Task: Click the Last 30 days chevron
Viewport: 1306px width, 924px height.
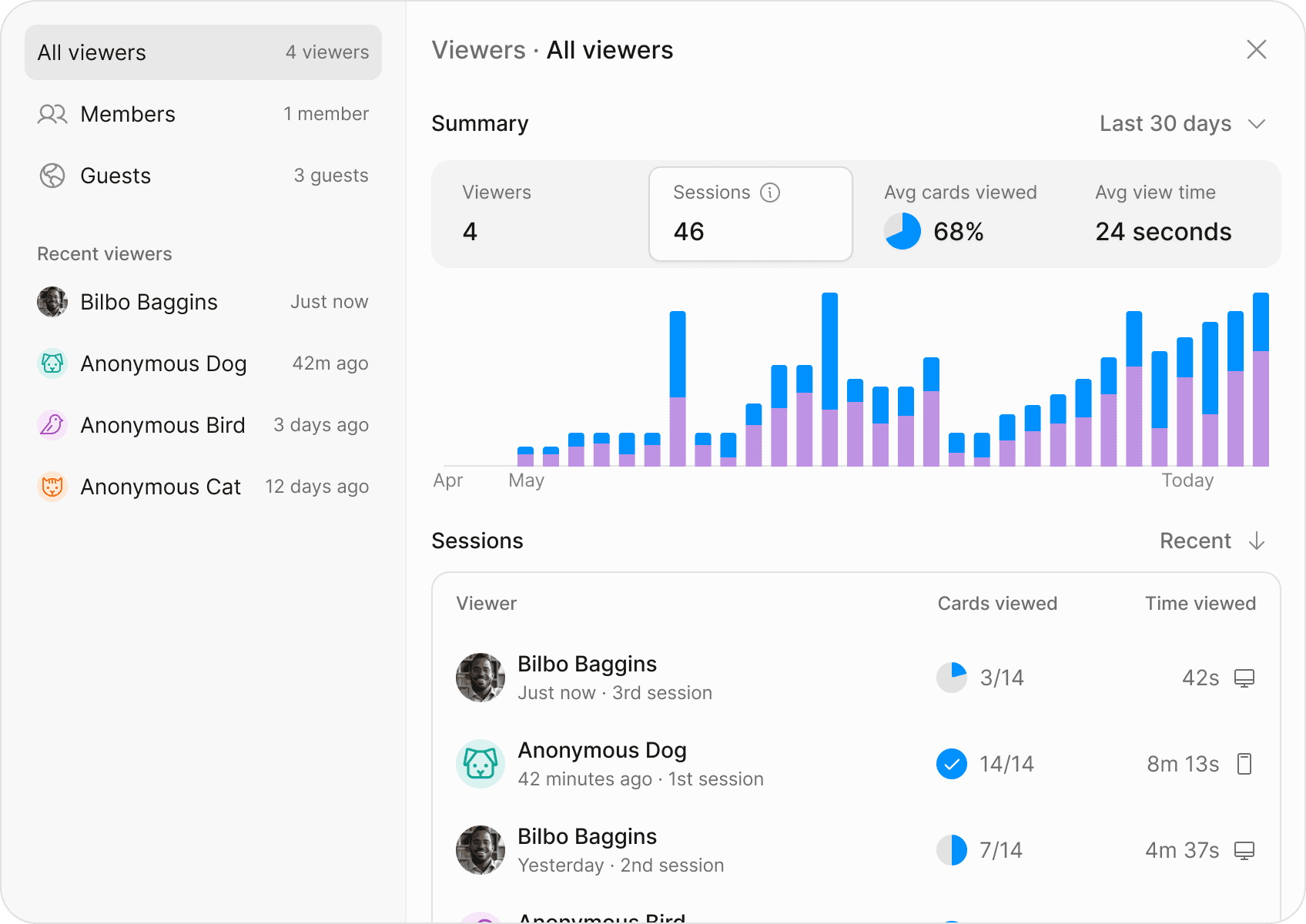Action: (x=1257, y=124)
